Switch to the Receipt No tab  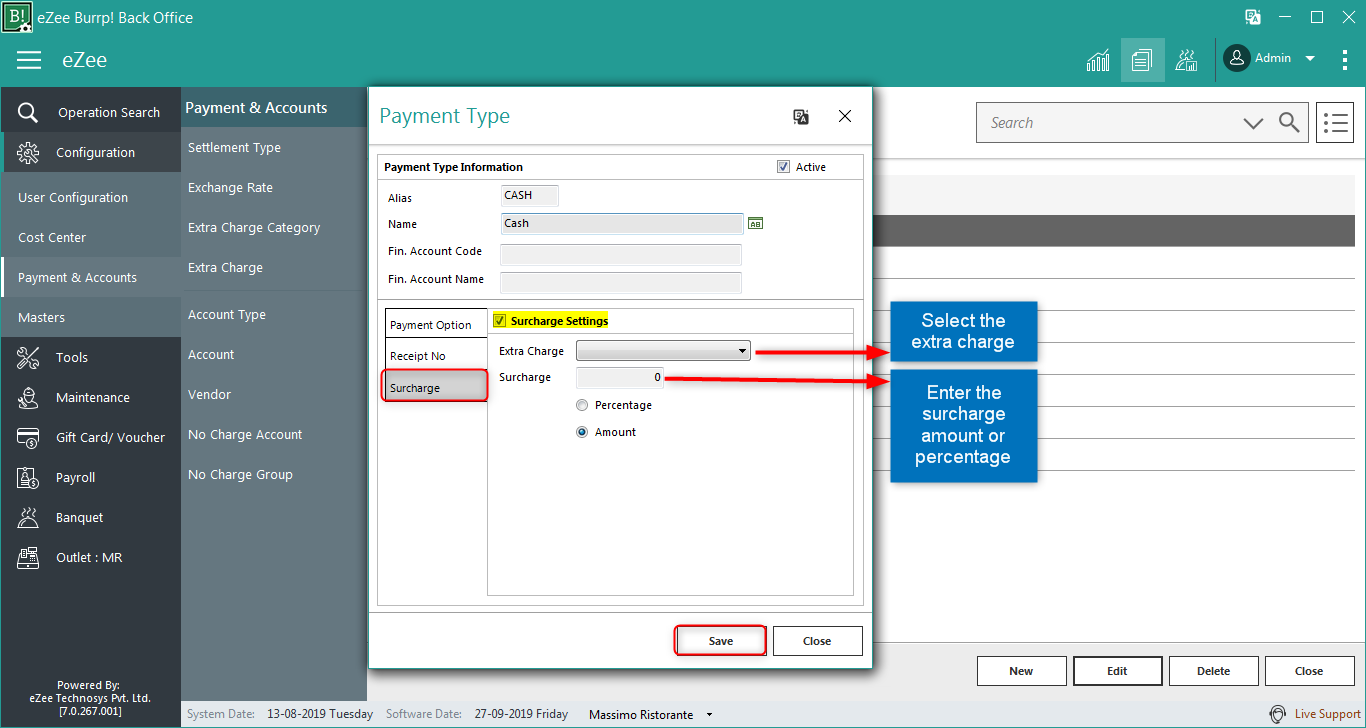pos(436,356)
